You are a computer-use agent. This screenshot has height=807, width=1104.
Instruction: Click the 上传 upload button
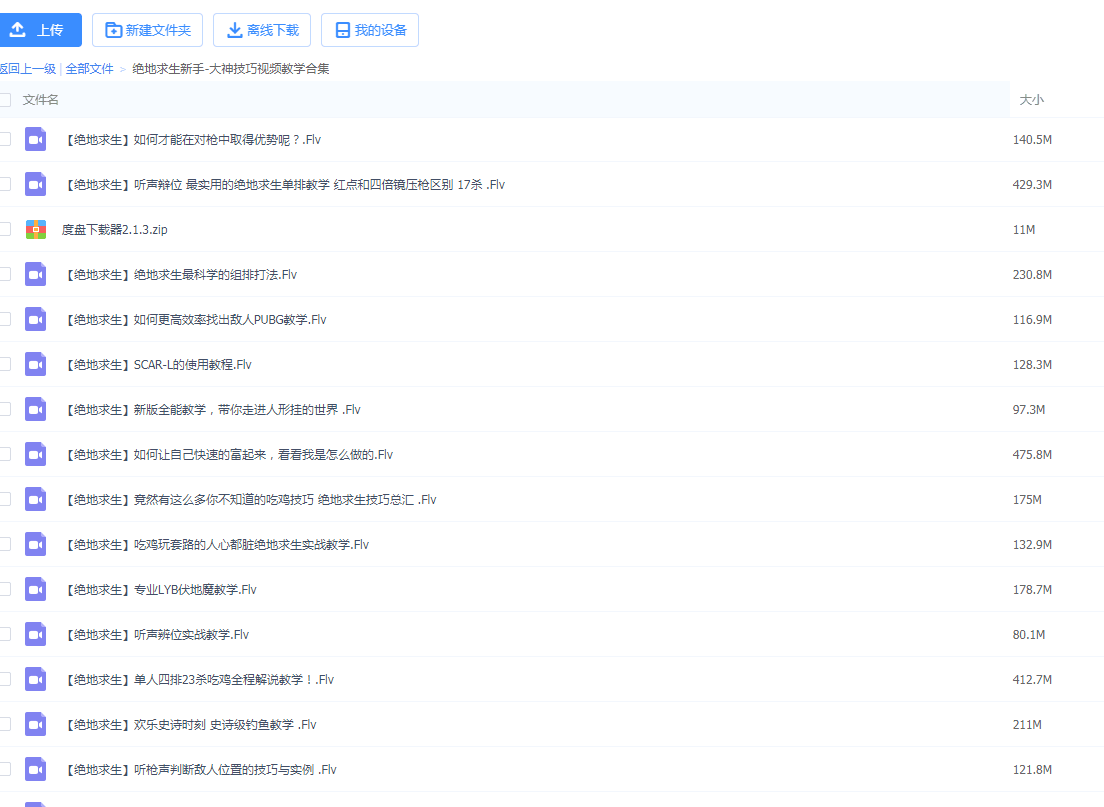pyautogui.click(x=38, y=30)
